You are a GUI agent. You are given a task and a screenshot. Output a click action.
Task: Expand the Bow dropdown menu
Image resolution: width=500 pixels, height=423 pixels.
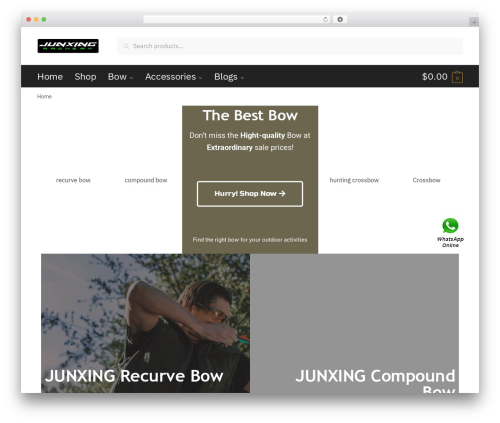coord(120,77)
